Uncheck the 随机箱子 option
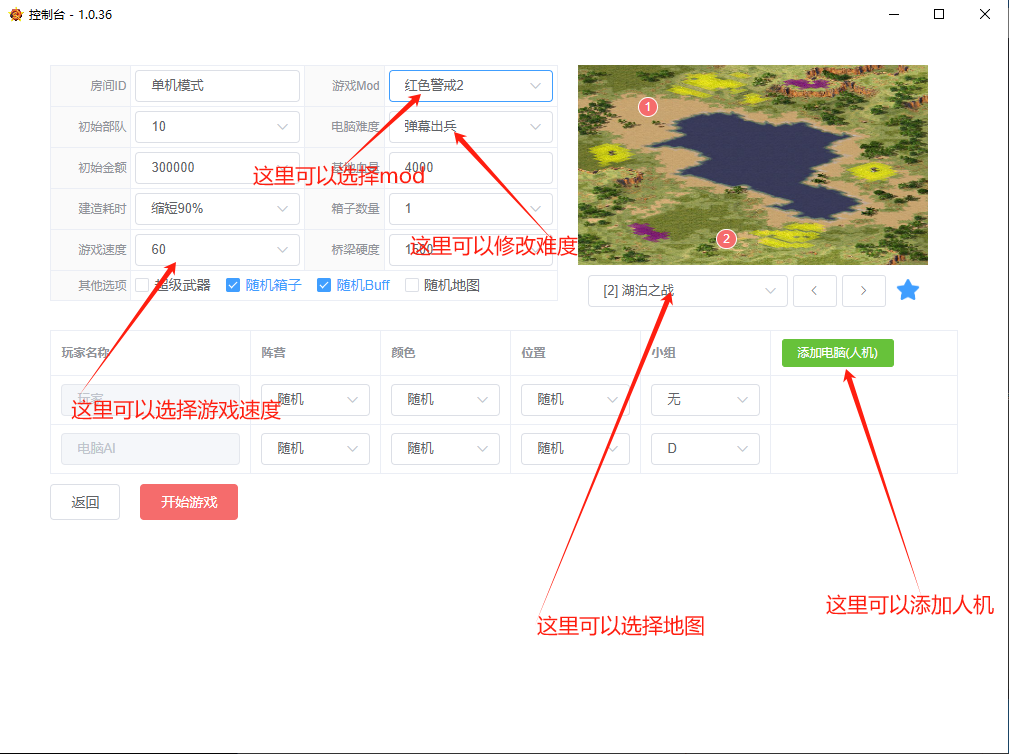Viewport: 1009px width, 754px height. [x=232, y=285]
